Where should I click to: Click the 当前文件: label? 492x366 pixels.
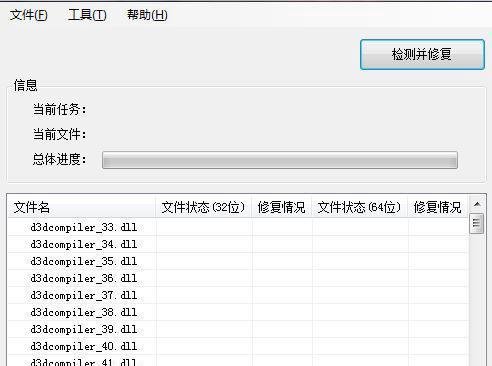(x=60, y=134)
